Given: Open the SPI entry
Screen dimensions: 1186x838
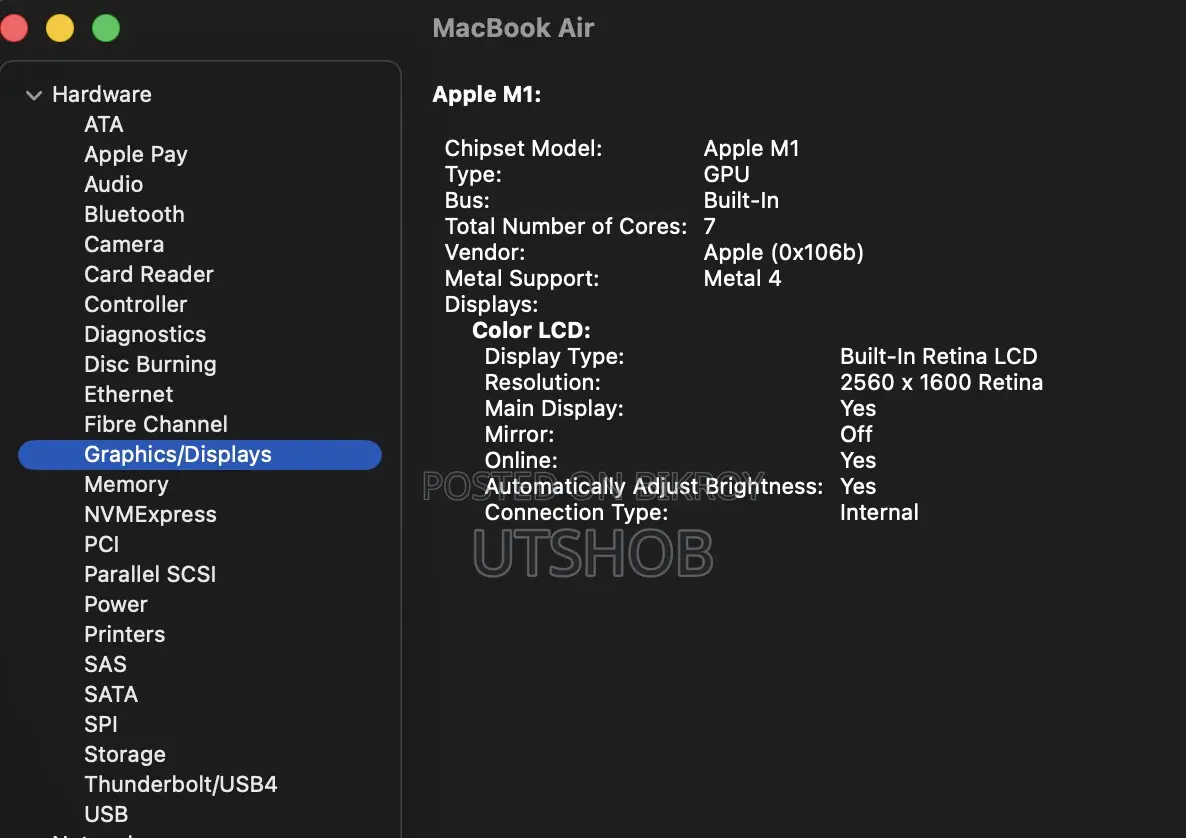Looking at the screenshot, I should [101, 724].
